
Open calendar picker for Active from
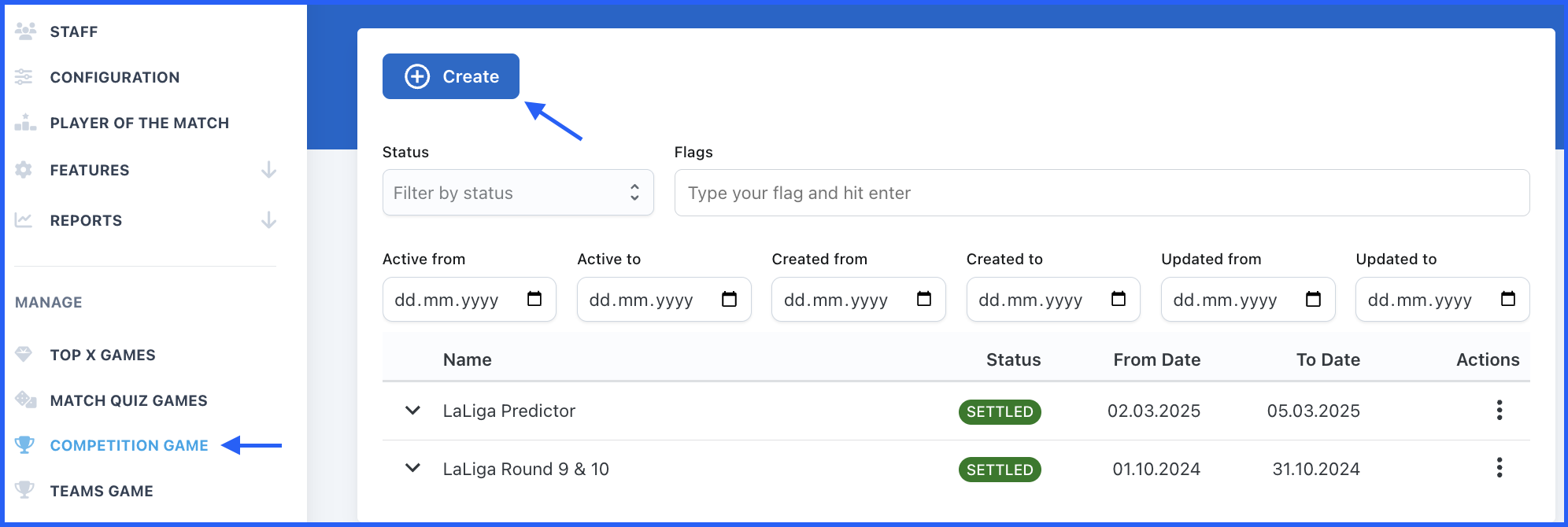pyautogui.click(x=534, y=299)
